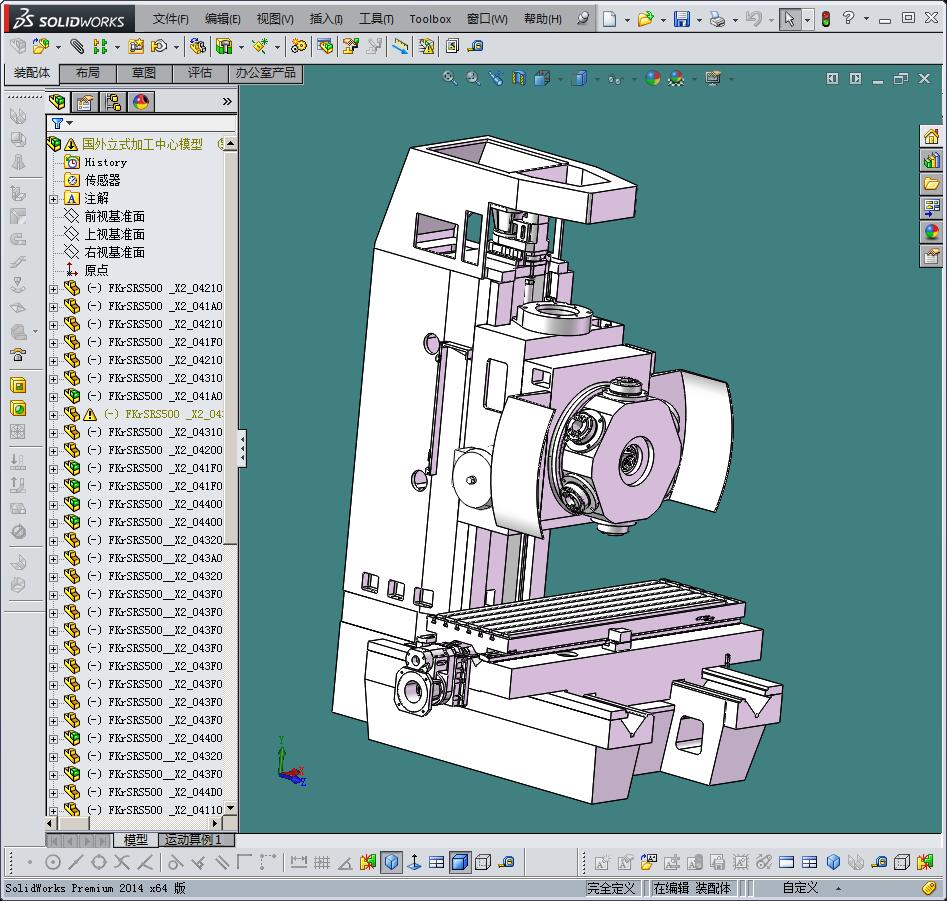Toggle the Select arrow cursor tool
Image resolution: width=947 pixels, height=901 pixels.
tap(789, 19)
